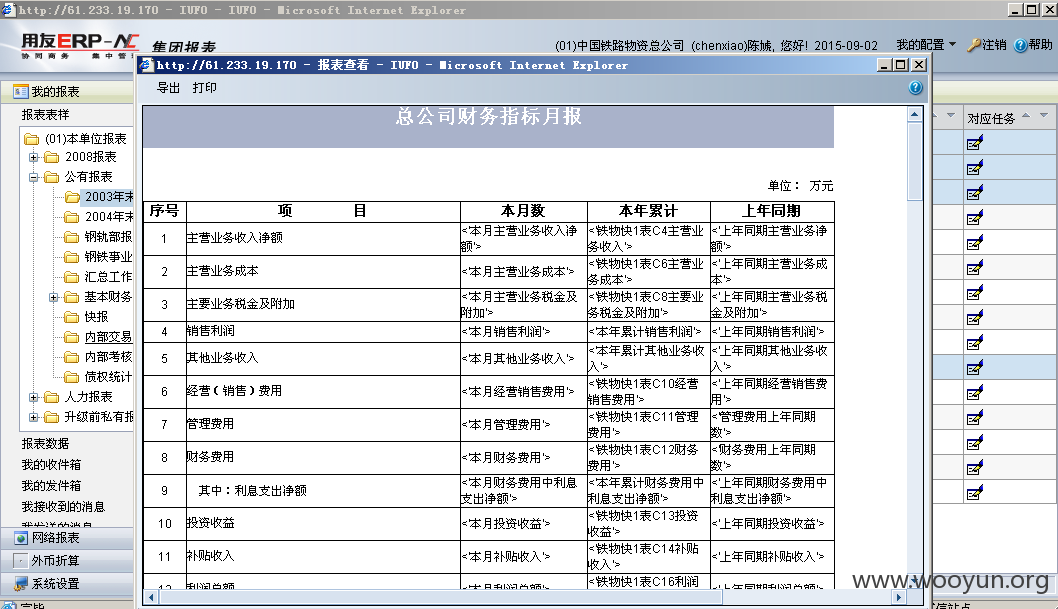
Task: Click the folder icon of 快报
Action: [x=72, y=317]
